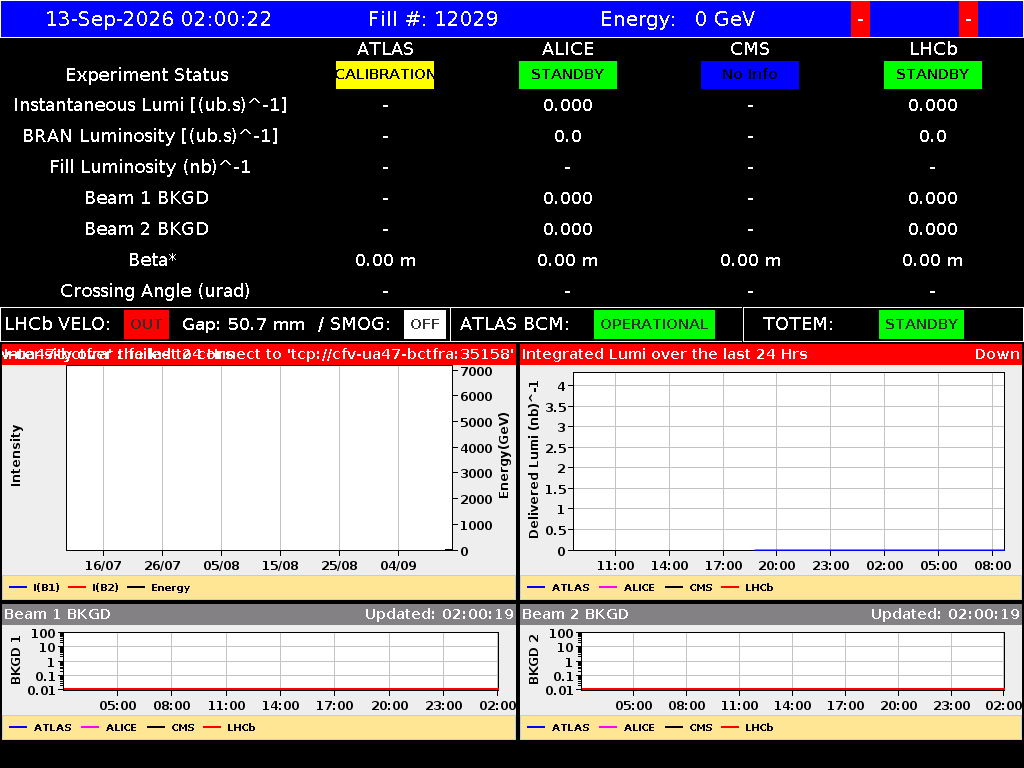Click LHCb legend in Integrated Lumi chart
Screen dimensions: 1024x768
point(747,588)
